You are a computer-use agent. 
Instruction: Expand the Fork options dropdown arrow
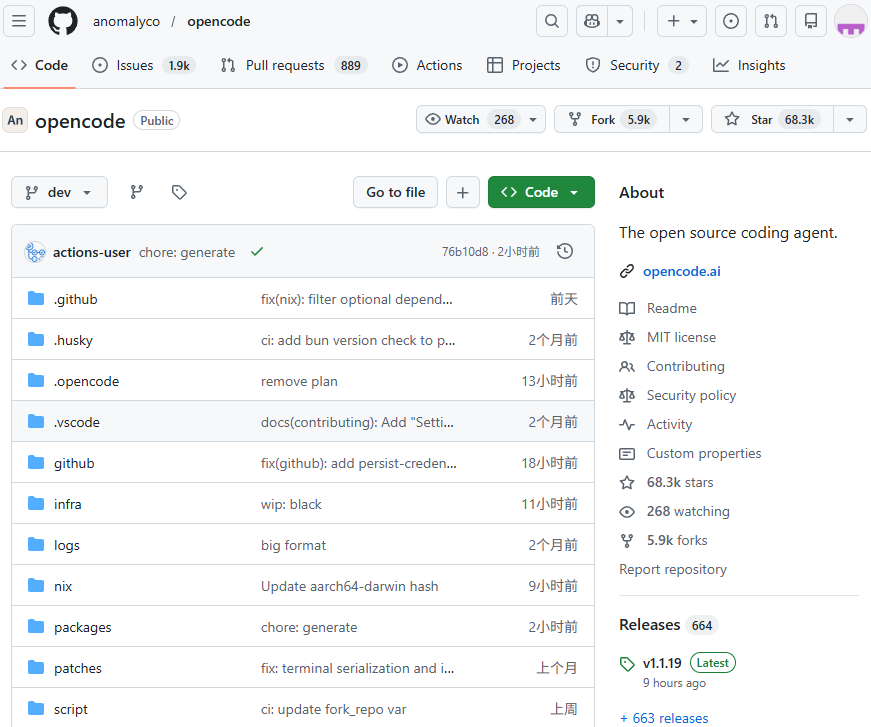685,119
